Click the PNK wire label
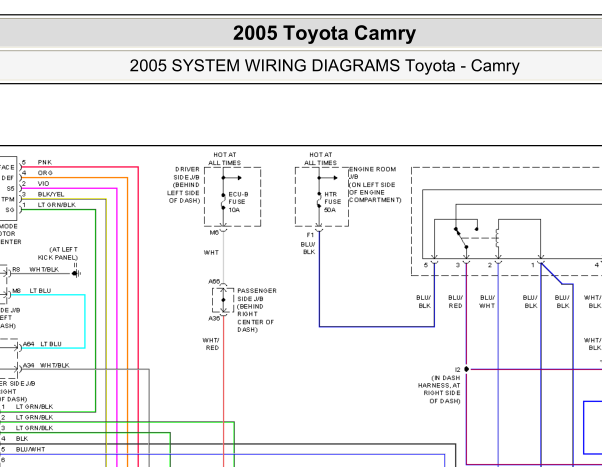 pyautogui.click(x=45, y=162)
